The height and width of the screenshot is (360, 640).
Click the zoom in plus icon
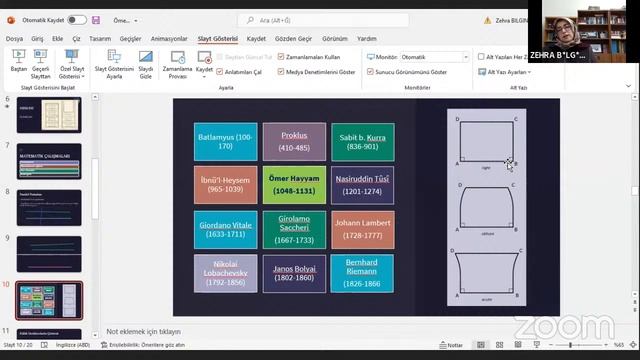pos(606,345)
